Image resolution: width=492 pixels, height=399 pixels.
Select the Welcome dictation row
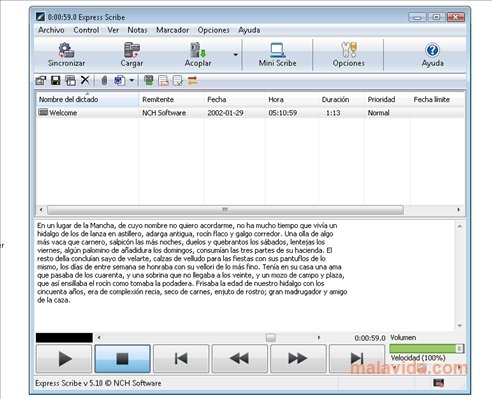pyautogui.click(x=250, y=113)
